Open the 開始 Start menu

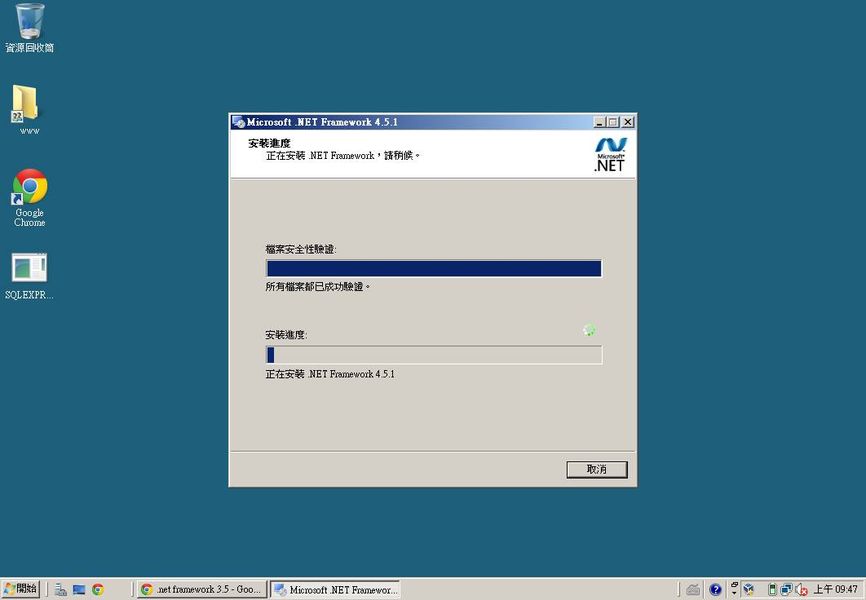click(x=21, y=590)
